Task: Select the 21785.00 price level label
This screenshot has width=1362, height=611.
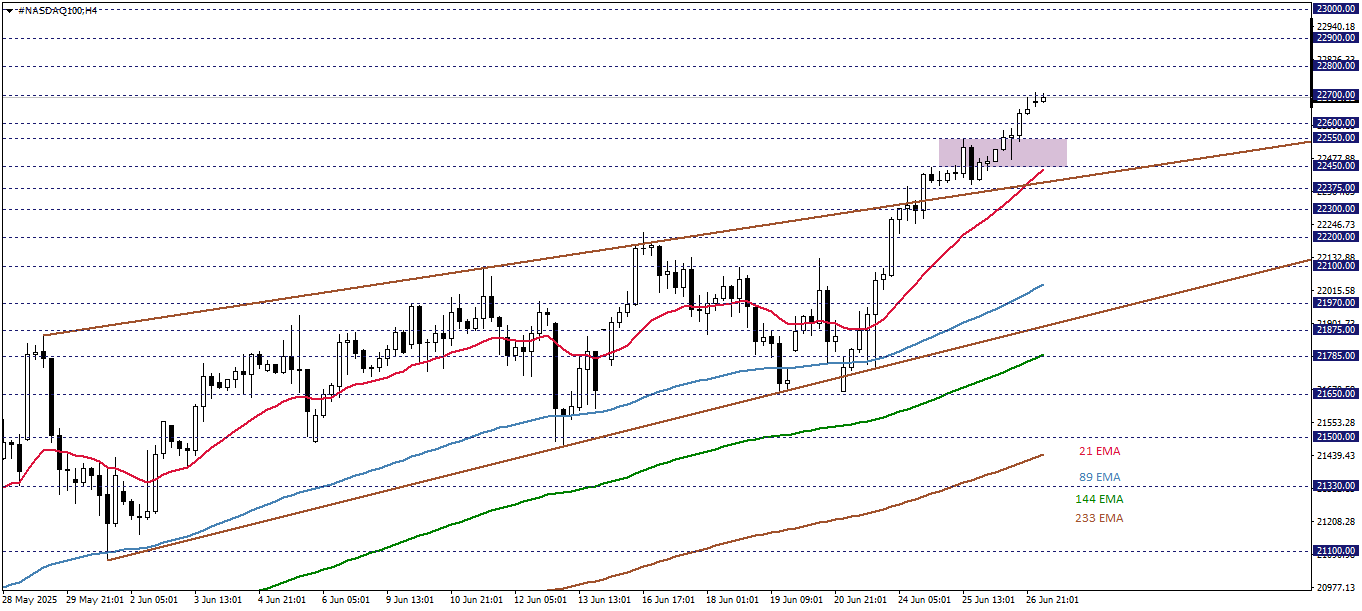Action: [x=1336, y=356]
